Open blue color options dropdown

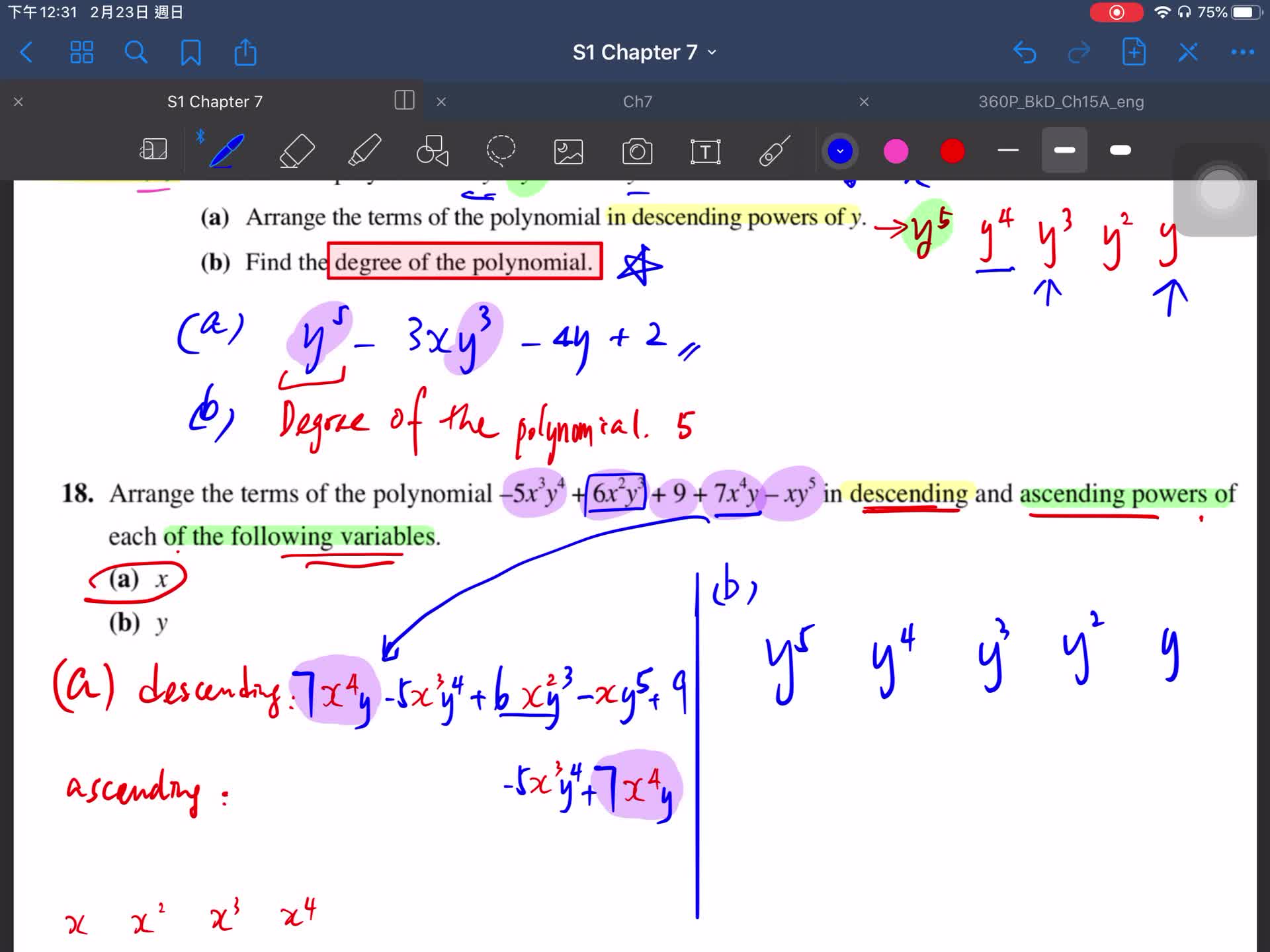click(840, 151)
